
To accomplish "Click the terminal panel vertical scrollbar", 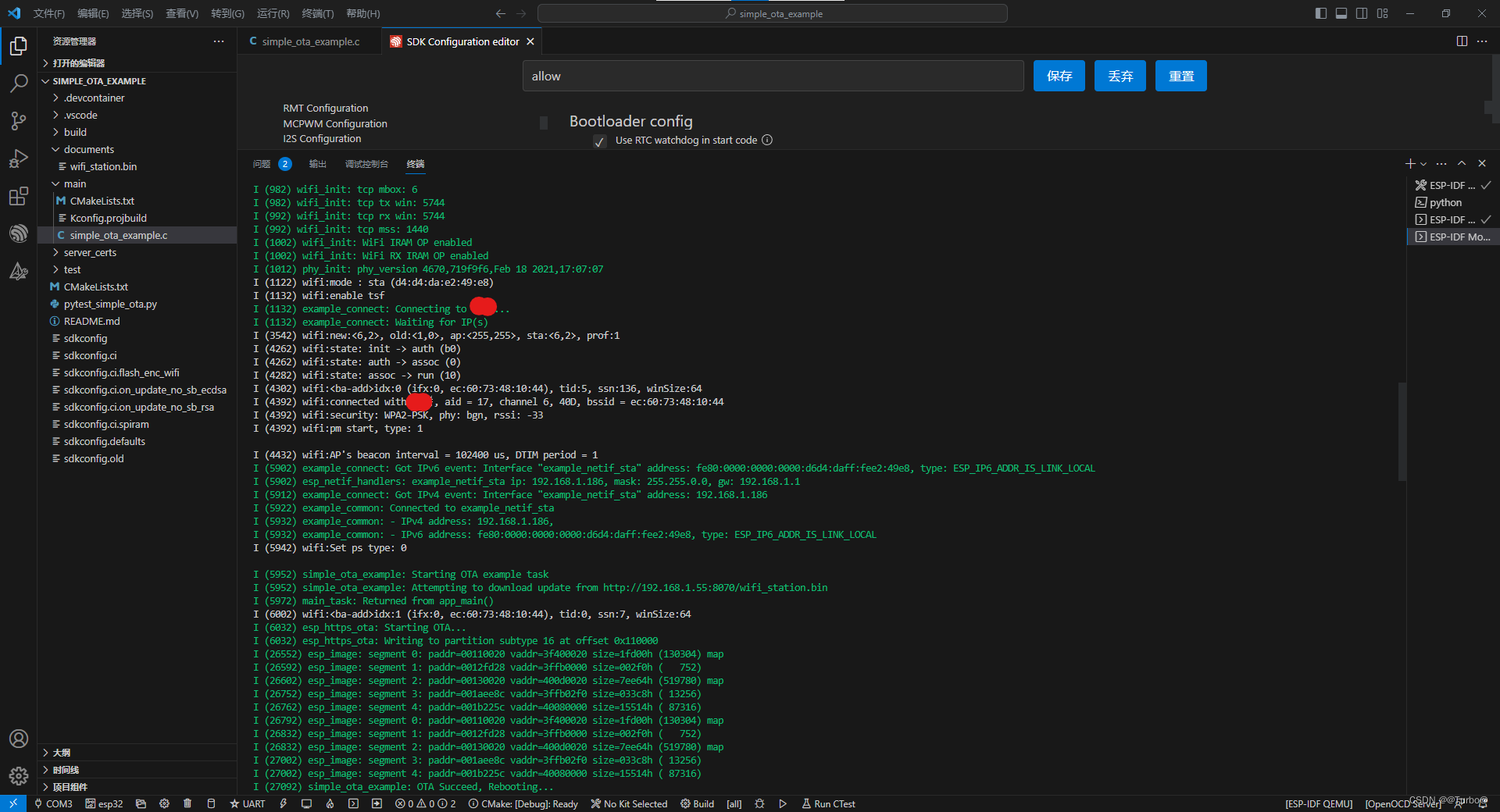I will point(1402,431).
